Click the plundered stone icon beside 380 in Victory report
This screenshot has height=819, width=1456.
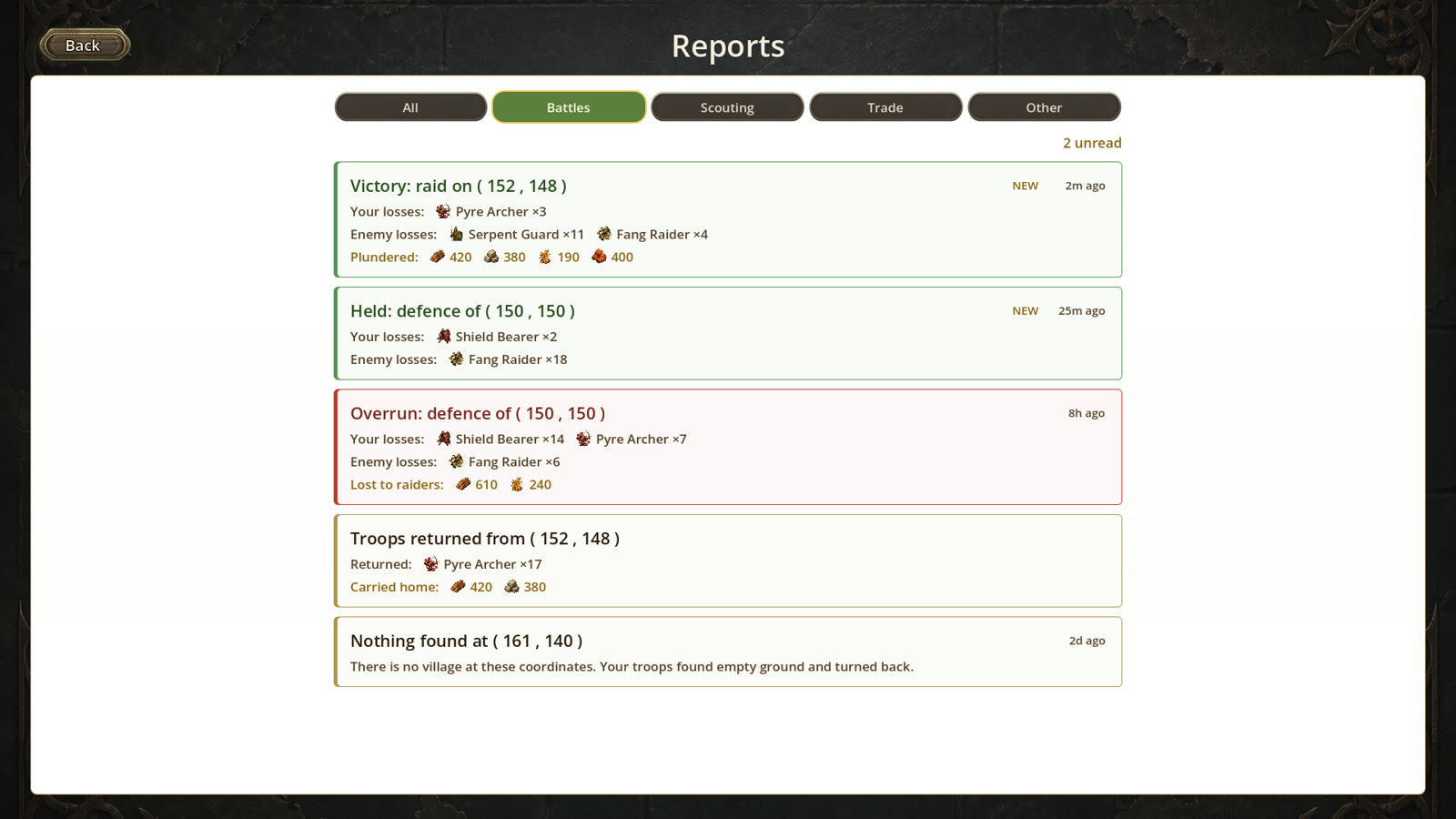pyautogui.click(x=491, y=257)
